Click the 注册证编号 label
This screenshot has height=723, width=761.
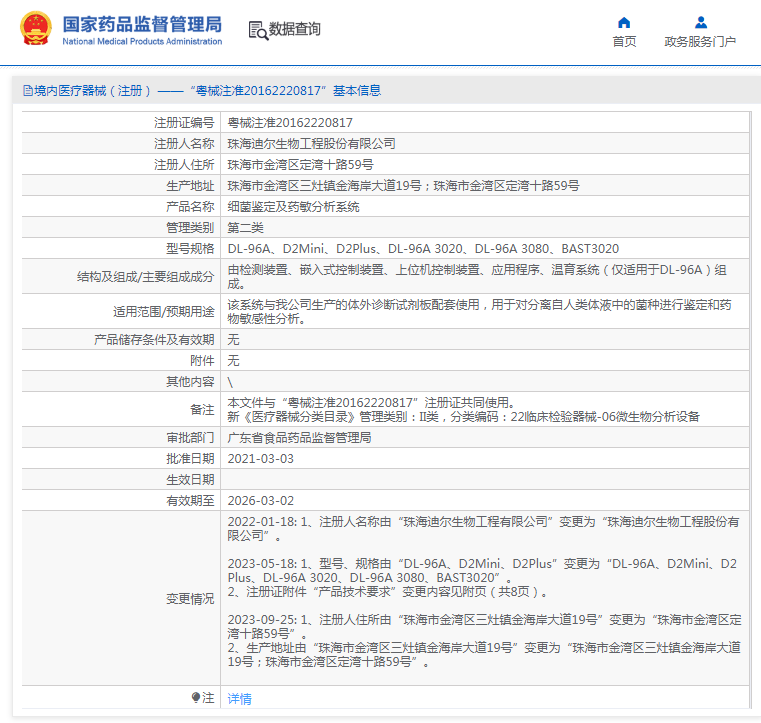184,123
